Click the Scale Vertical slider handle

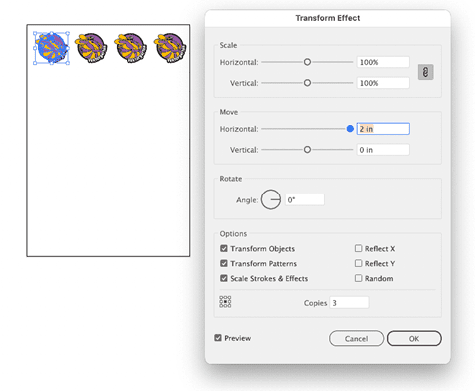[307, 83]
